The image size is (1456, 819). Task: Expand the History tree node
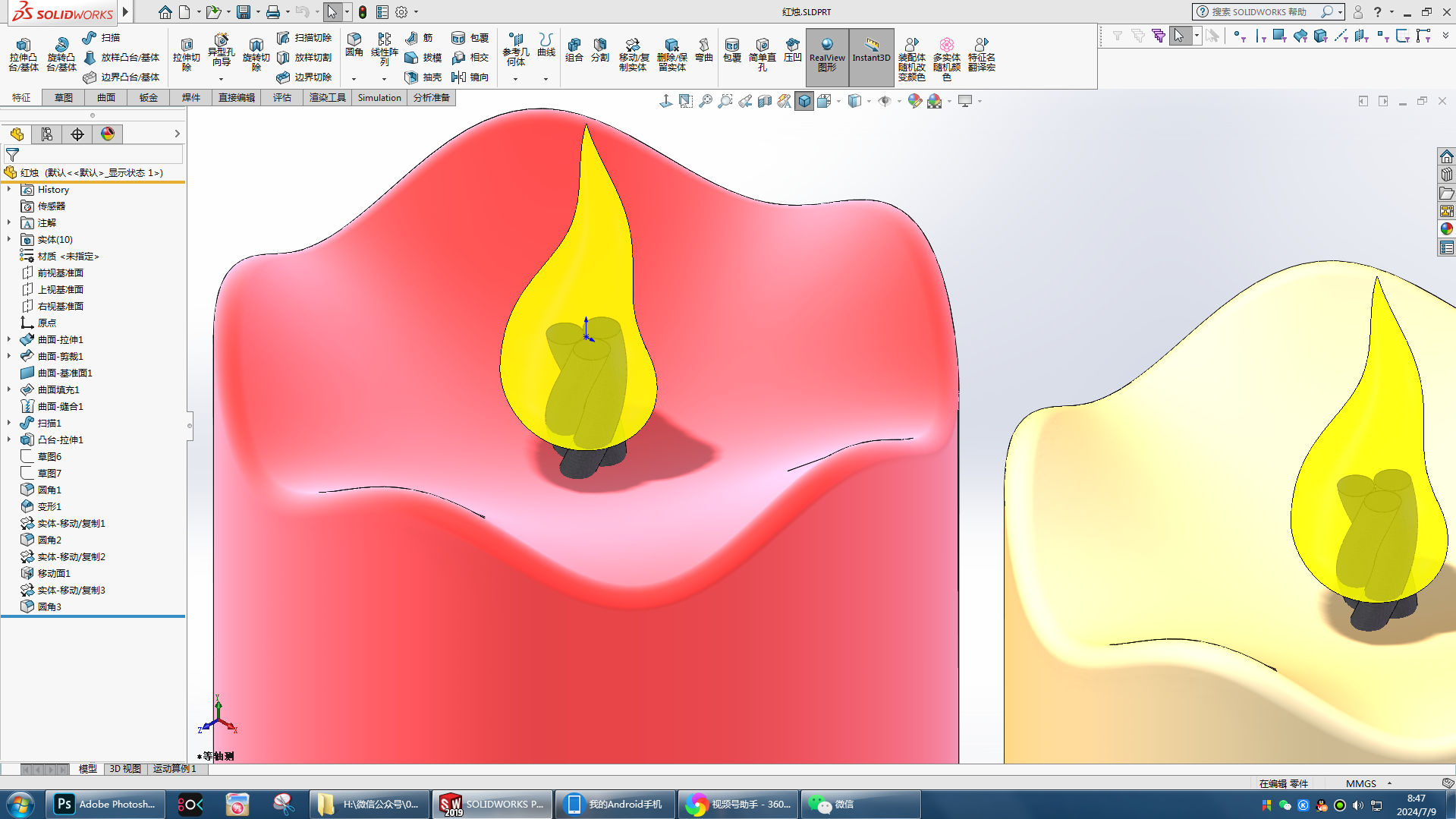[9, 190]
